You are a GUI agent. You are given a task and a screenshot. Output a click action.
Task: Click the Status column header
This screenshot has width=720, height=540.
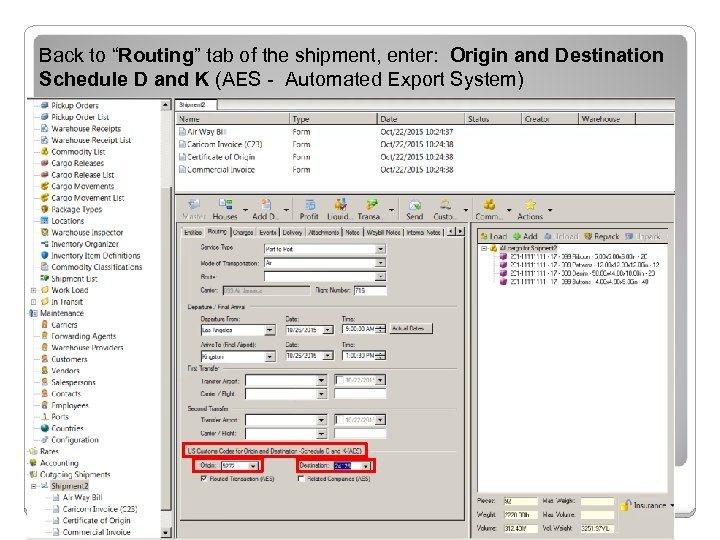pyautogui.click(x=493, y=119)
